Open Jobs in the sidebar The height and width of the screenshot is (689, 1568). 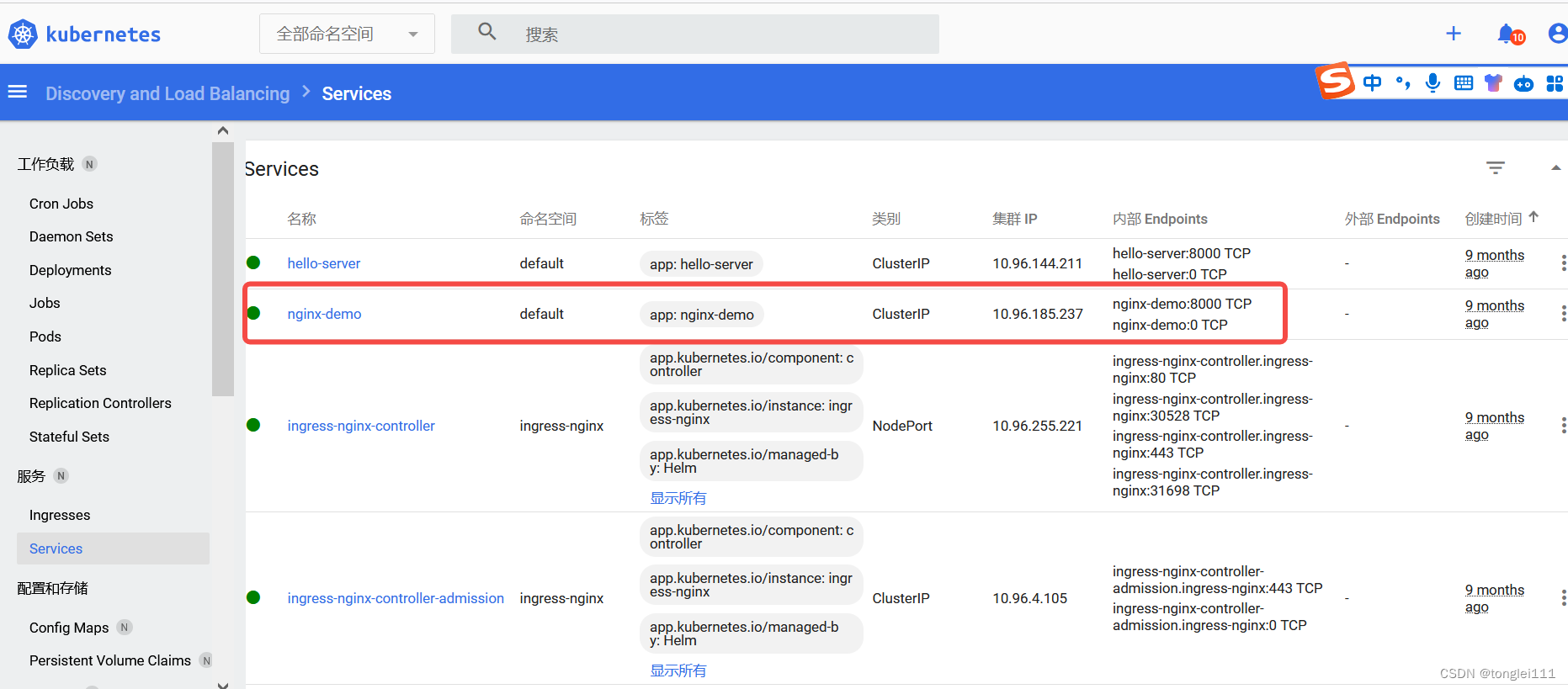(x=45, y=303)
